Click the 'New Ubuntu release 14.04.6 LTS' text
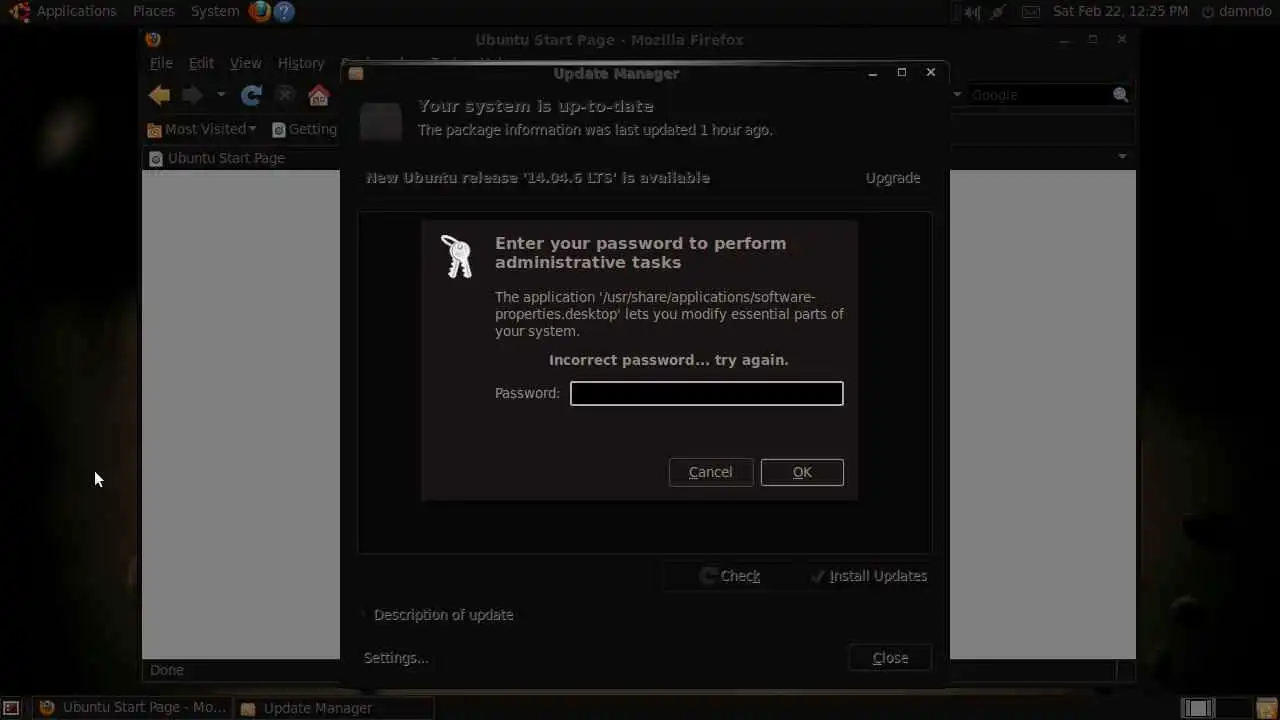Viewport: 1280px width, 720px height. (538, 178)
